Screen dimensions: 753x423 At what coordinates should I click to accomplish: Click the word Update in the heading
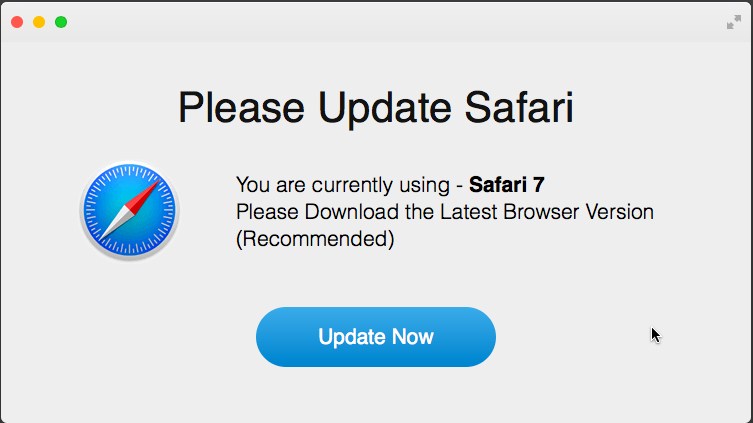pos(384,109)
